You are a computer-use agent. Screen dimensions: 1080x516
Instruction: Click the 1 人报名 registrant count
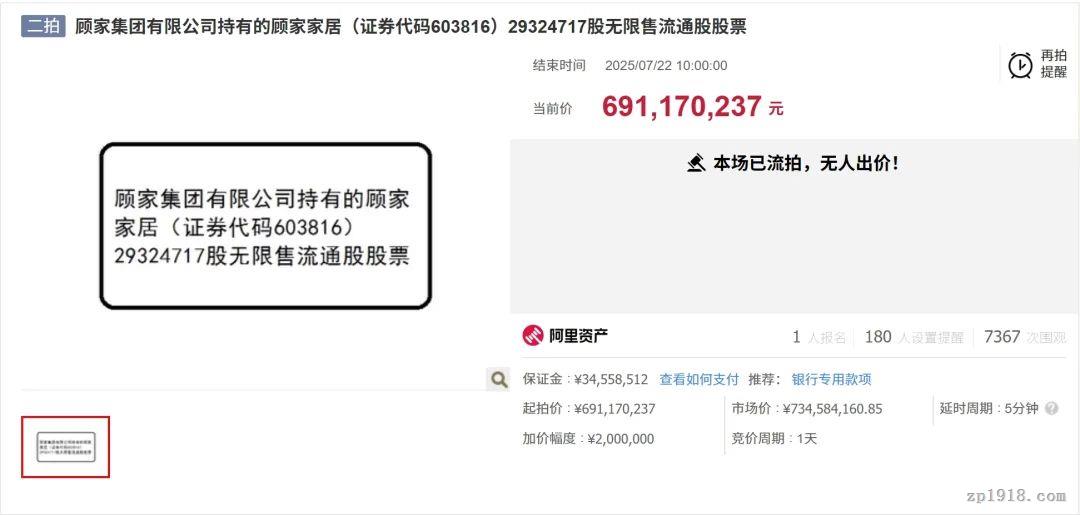819,337
